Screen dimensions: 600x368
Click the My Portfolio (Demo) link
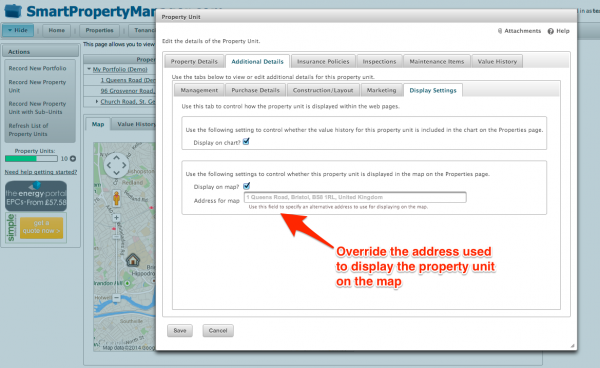pyautogui.click(x=120, y=69)
